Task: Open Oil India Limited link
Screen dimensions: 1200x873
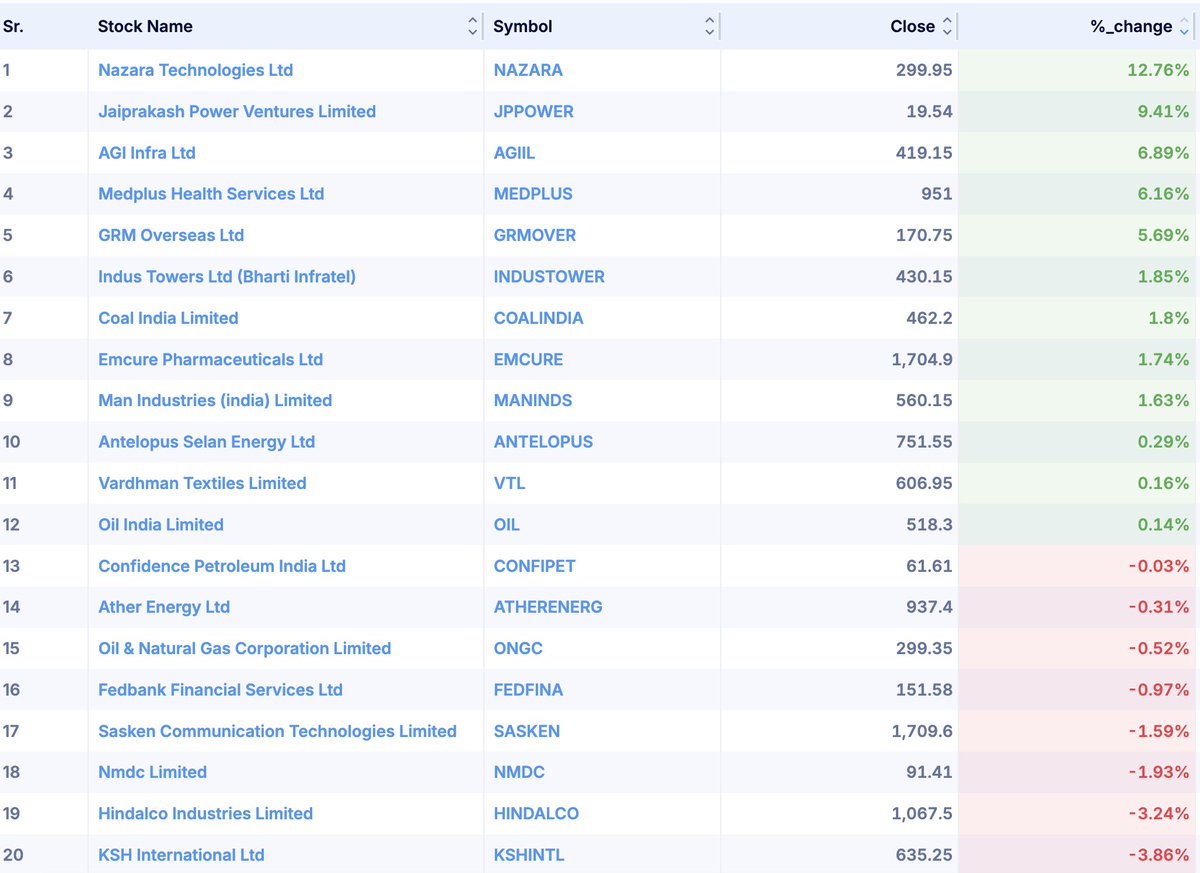Action: click(x=161, y=524)
